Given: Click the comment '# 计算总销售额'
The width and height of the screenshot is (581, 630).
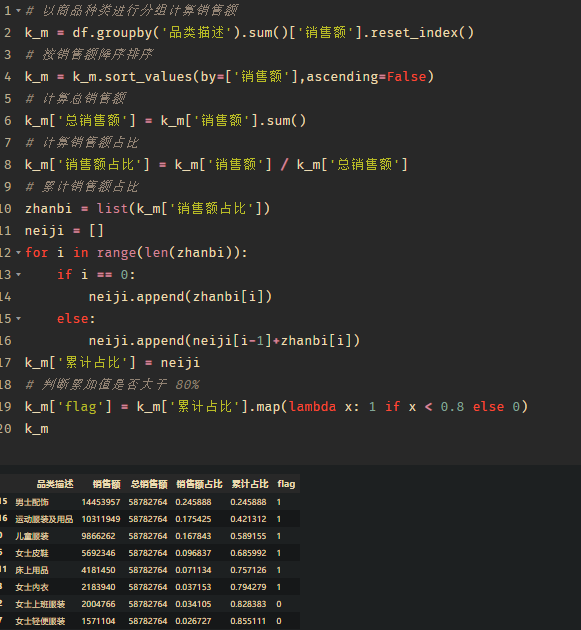Looking at the screenshot, I should tap(76, 98).
